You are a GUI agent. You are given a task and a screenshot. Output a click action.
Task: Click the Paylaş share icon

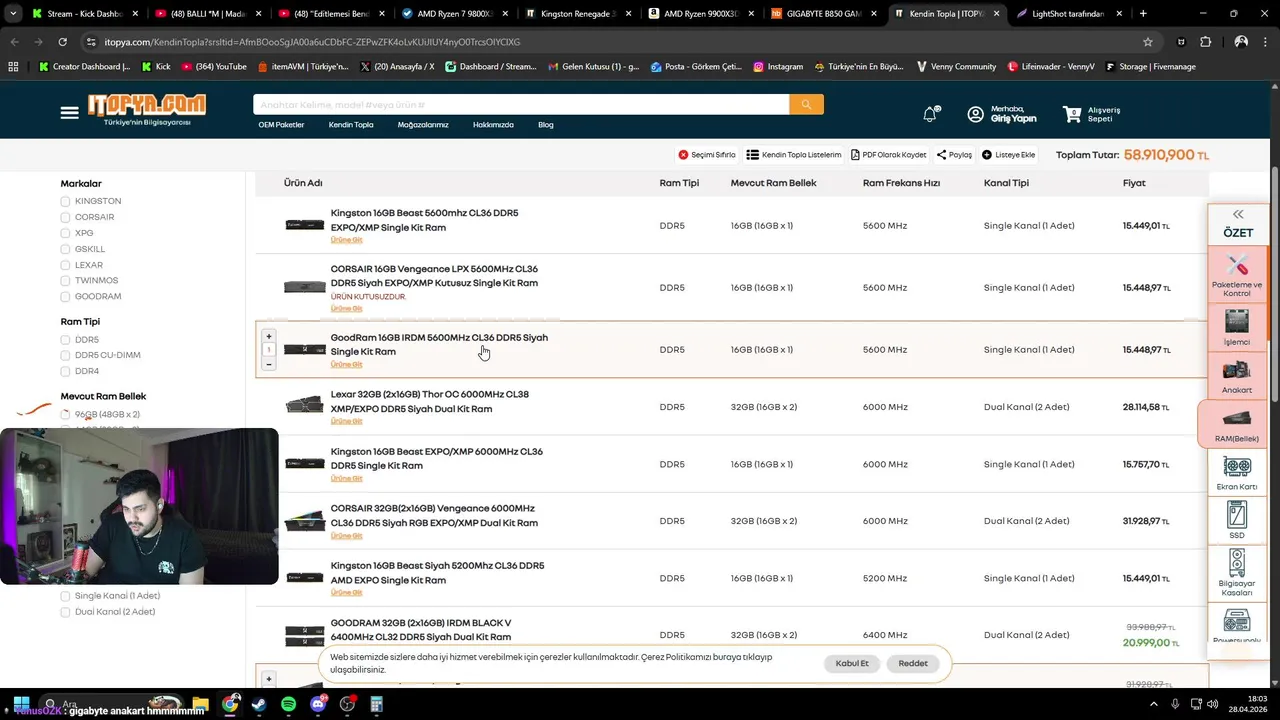[941, 155]
